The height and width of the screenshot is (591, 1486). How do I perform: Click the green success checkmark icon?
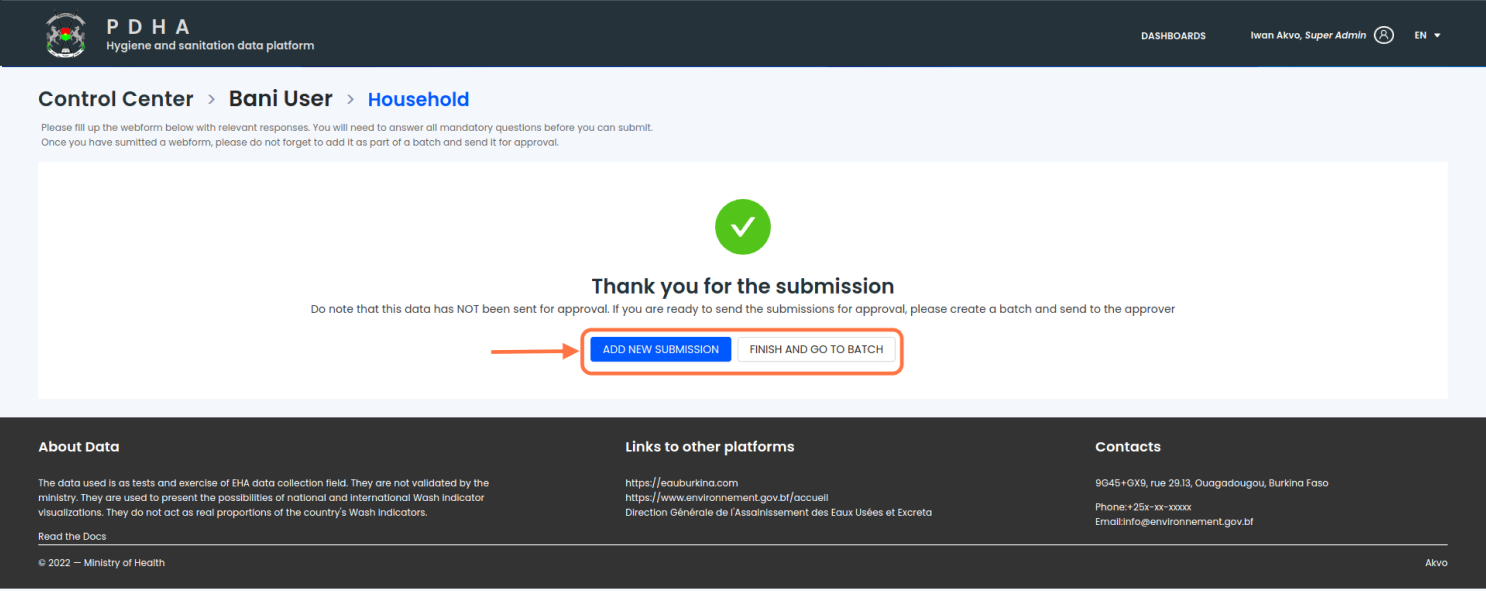[x=743, y=227]
